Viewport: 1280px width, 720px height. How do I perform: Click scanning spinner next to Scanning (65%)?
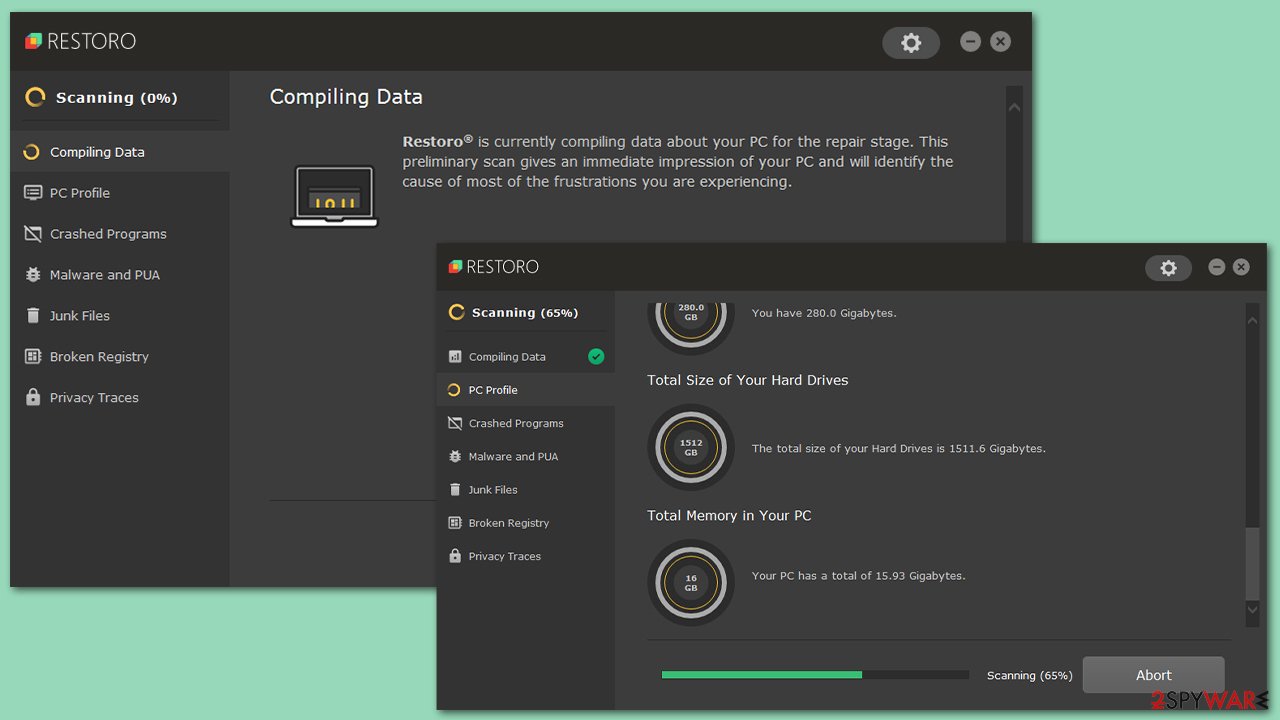[x=456, y=312]
